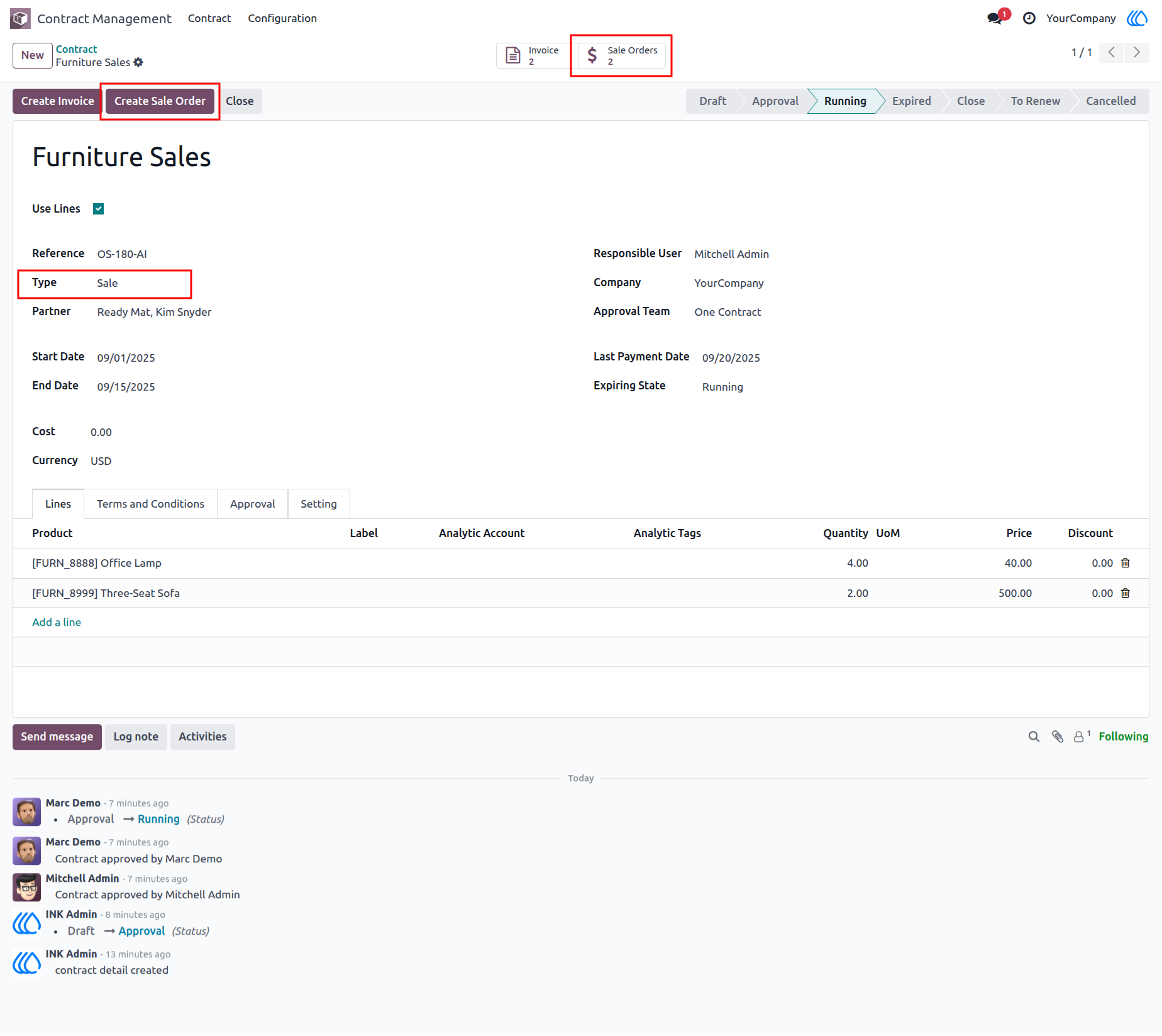1162x1036 pixels.
Task: Click Add a line link
Action: tap(57, 622)
